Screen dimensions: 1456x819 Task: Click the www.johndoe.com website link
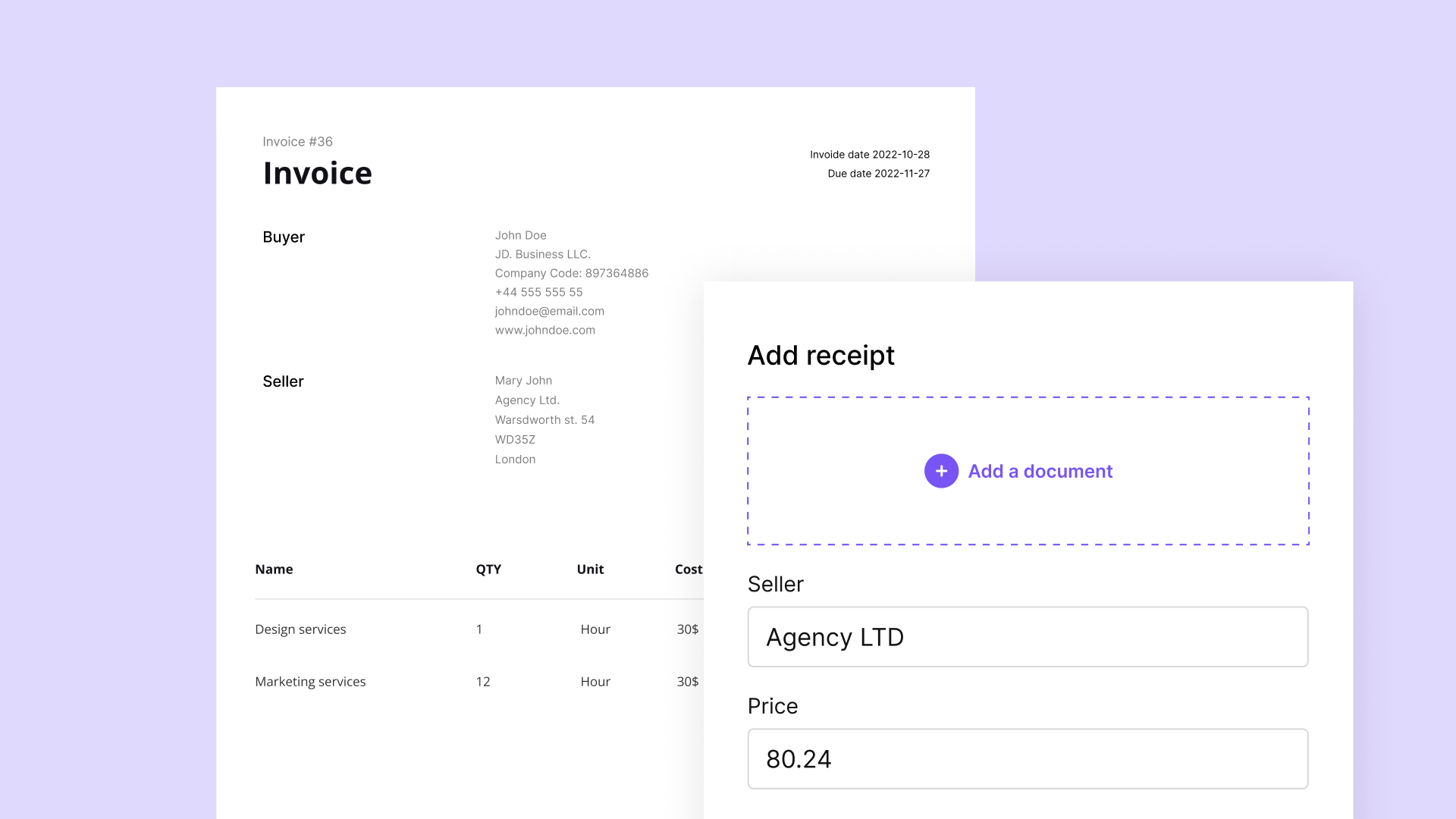click(544, 330)
